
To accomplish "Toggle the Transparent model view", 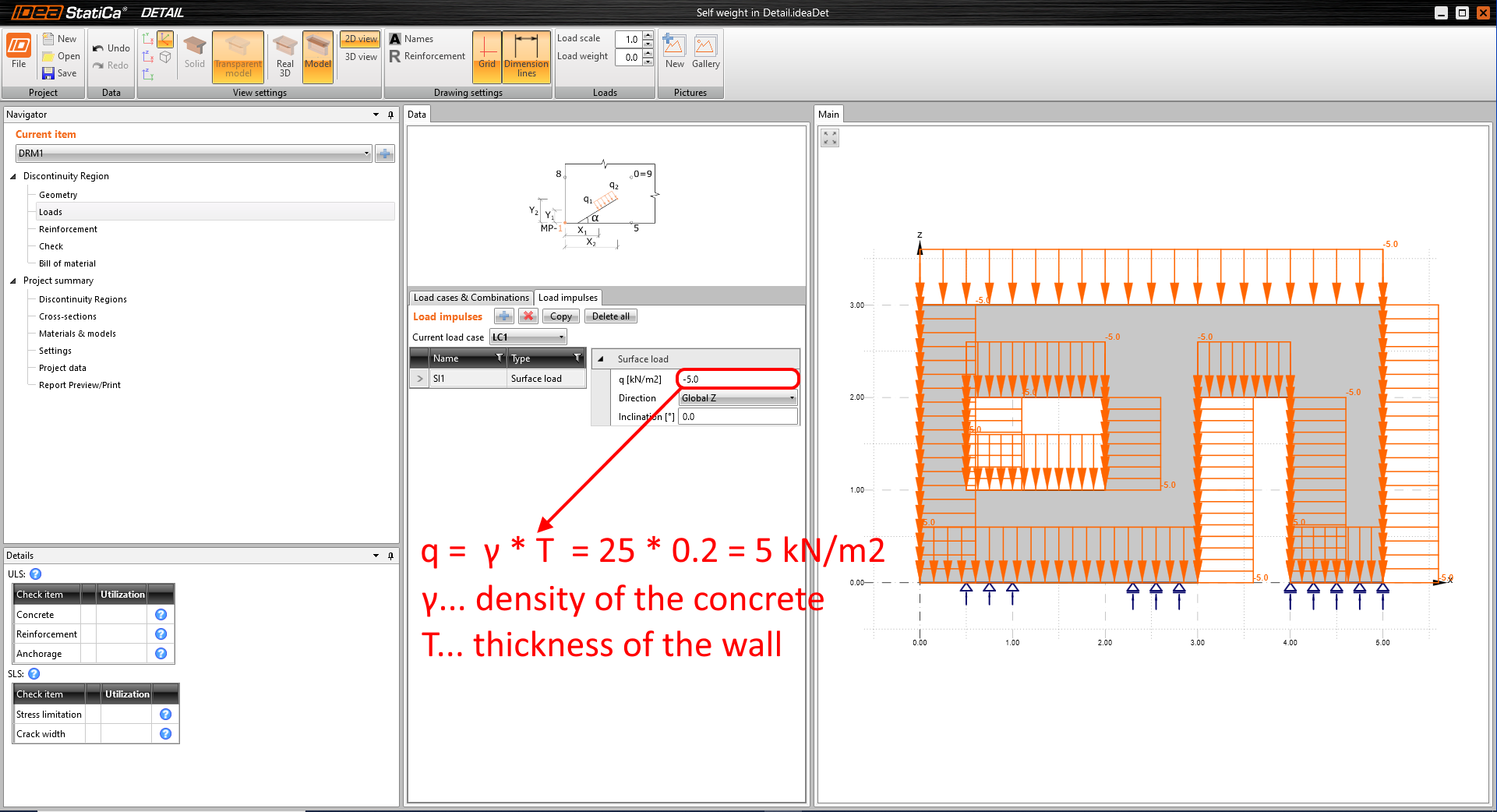I will coord(238,56).
